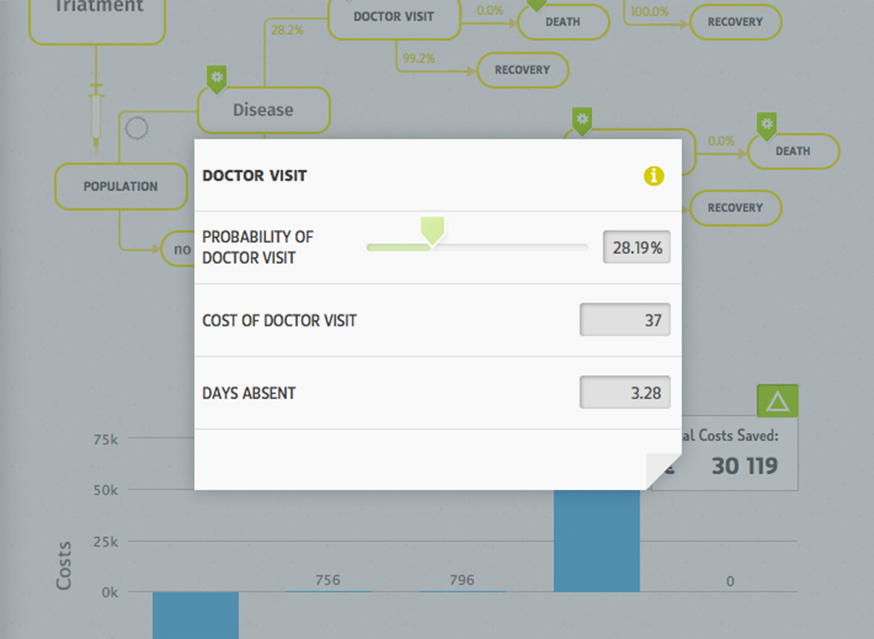
Task: Select the Death node on the right side
Action: tap(793, 151)
